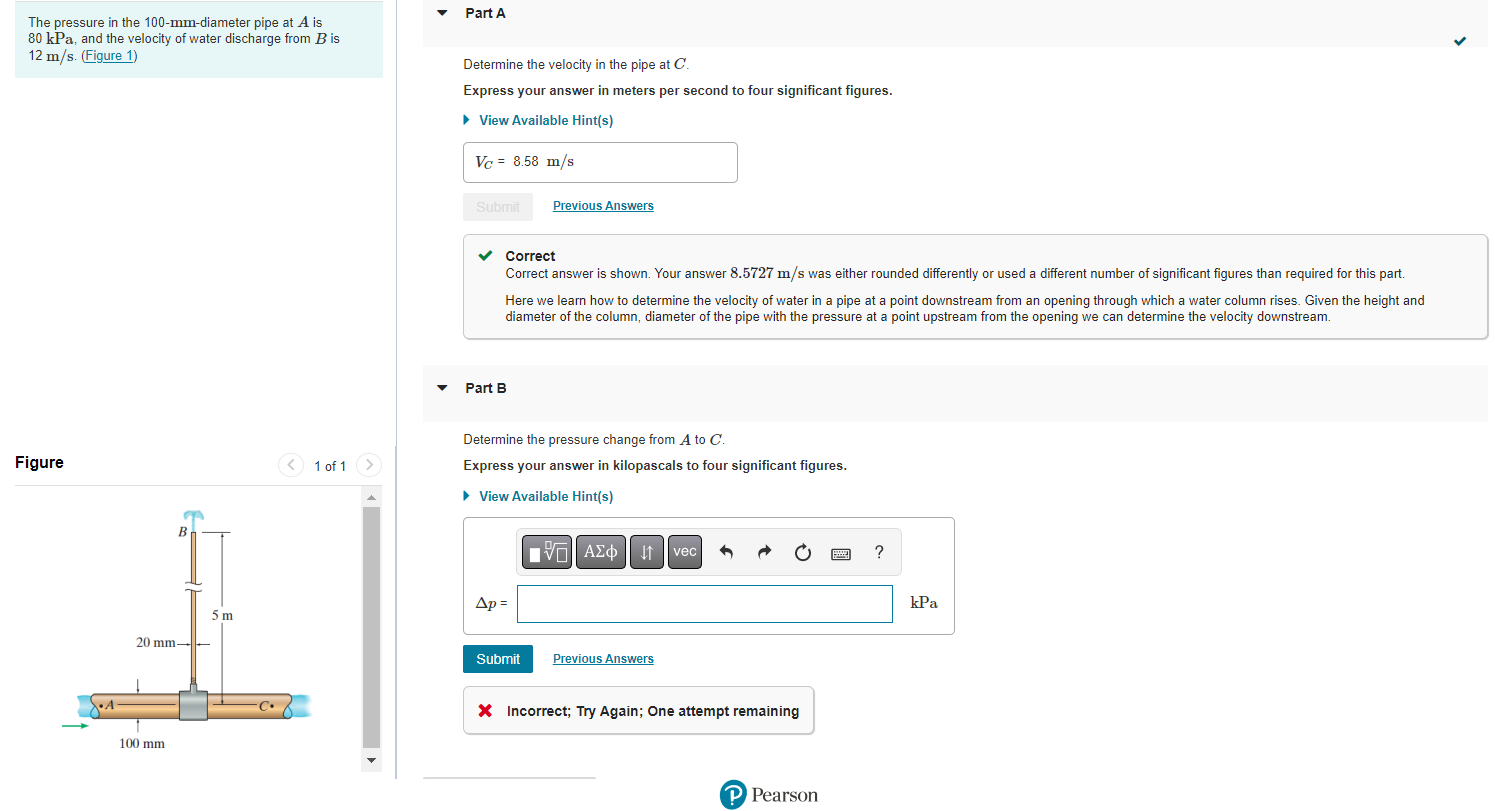
Task: Click the figure panel scrollbar down arrow
Action: pyautogui.click(x=371, y=761)
